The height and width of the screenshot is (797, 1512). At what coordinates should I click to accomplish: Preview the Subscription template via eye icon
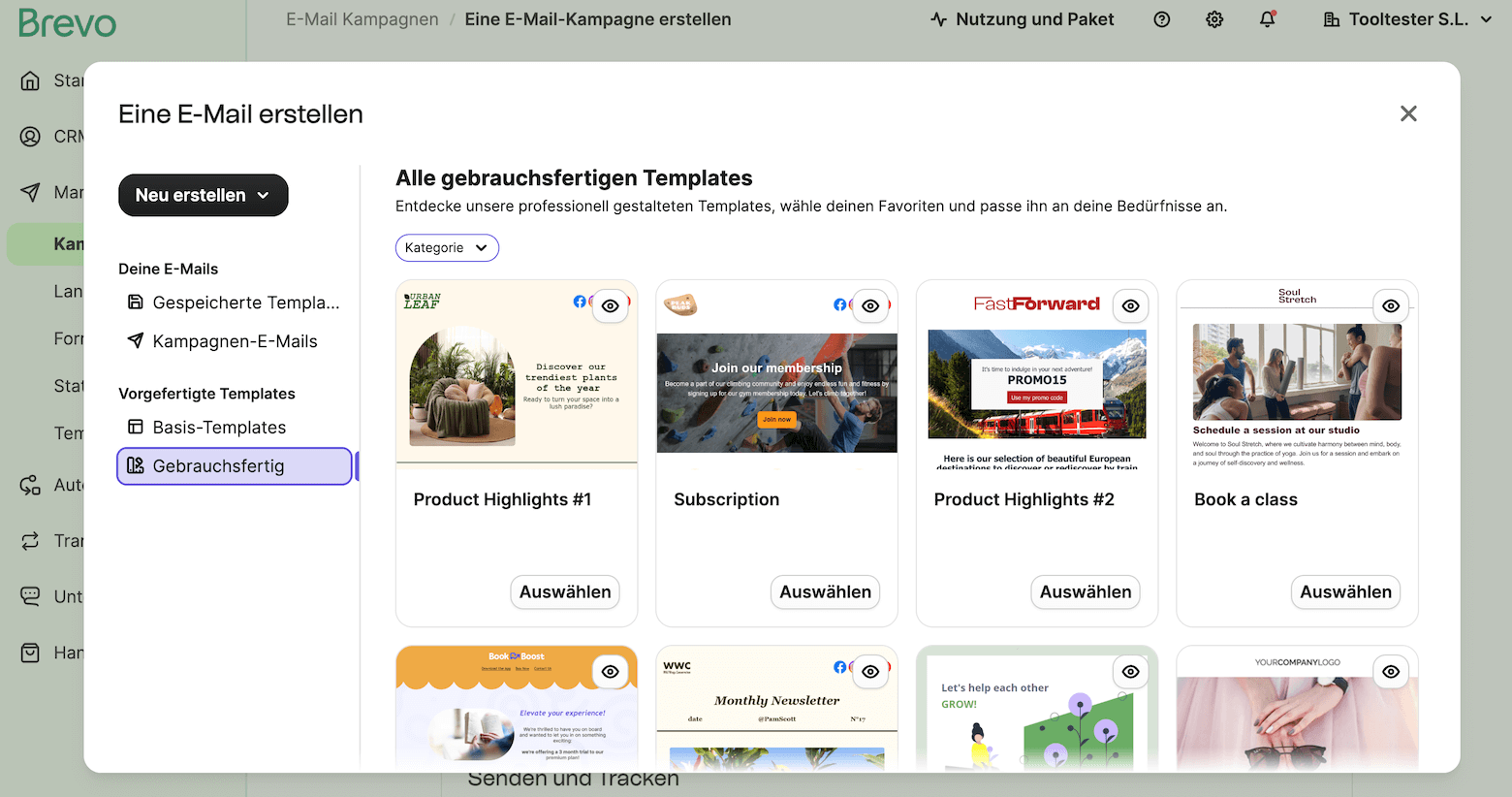870,306
